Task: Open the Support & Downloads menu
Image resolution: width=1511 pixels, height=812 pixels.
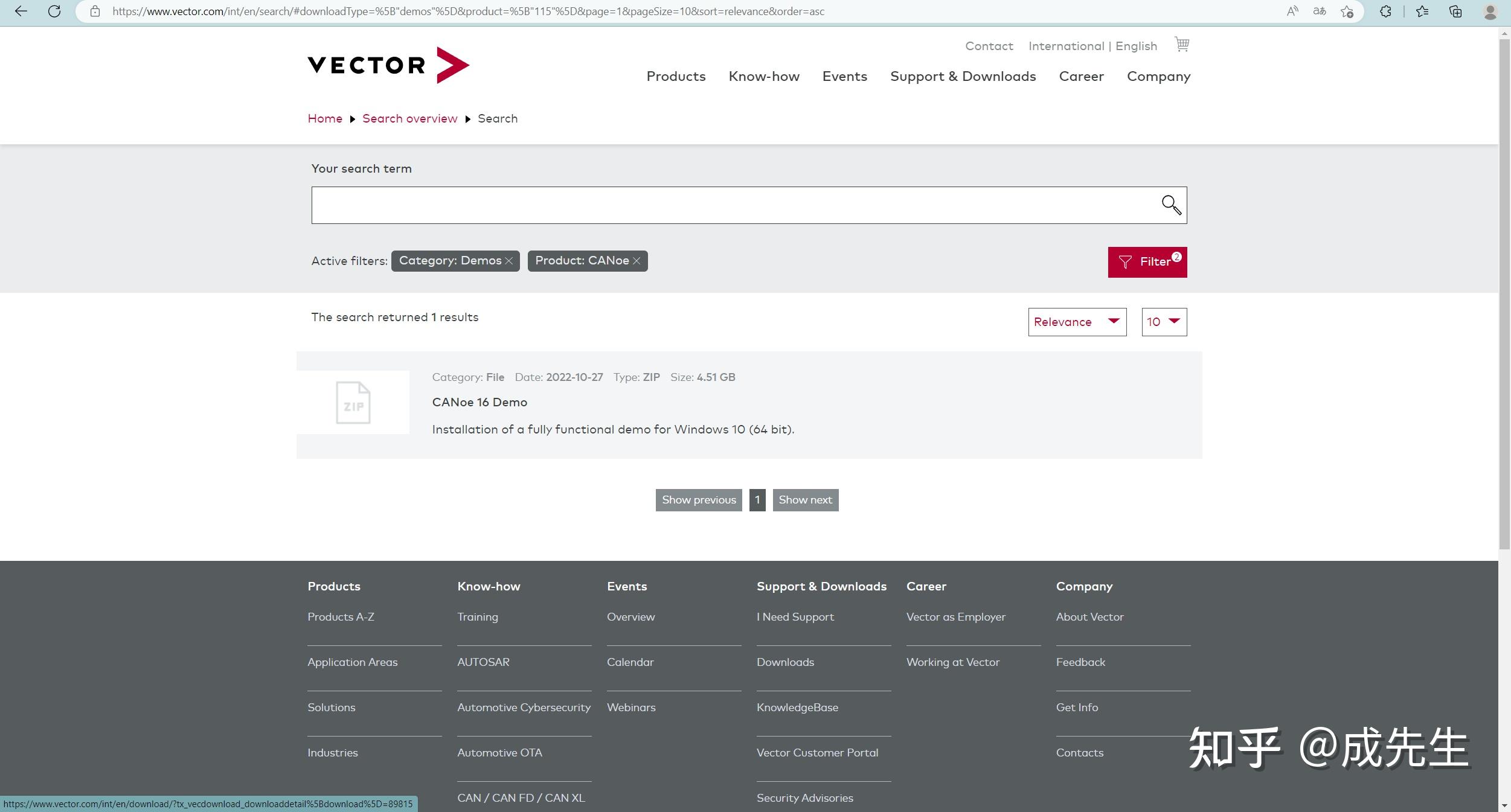Action: pos(963,77)
